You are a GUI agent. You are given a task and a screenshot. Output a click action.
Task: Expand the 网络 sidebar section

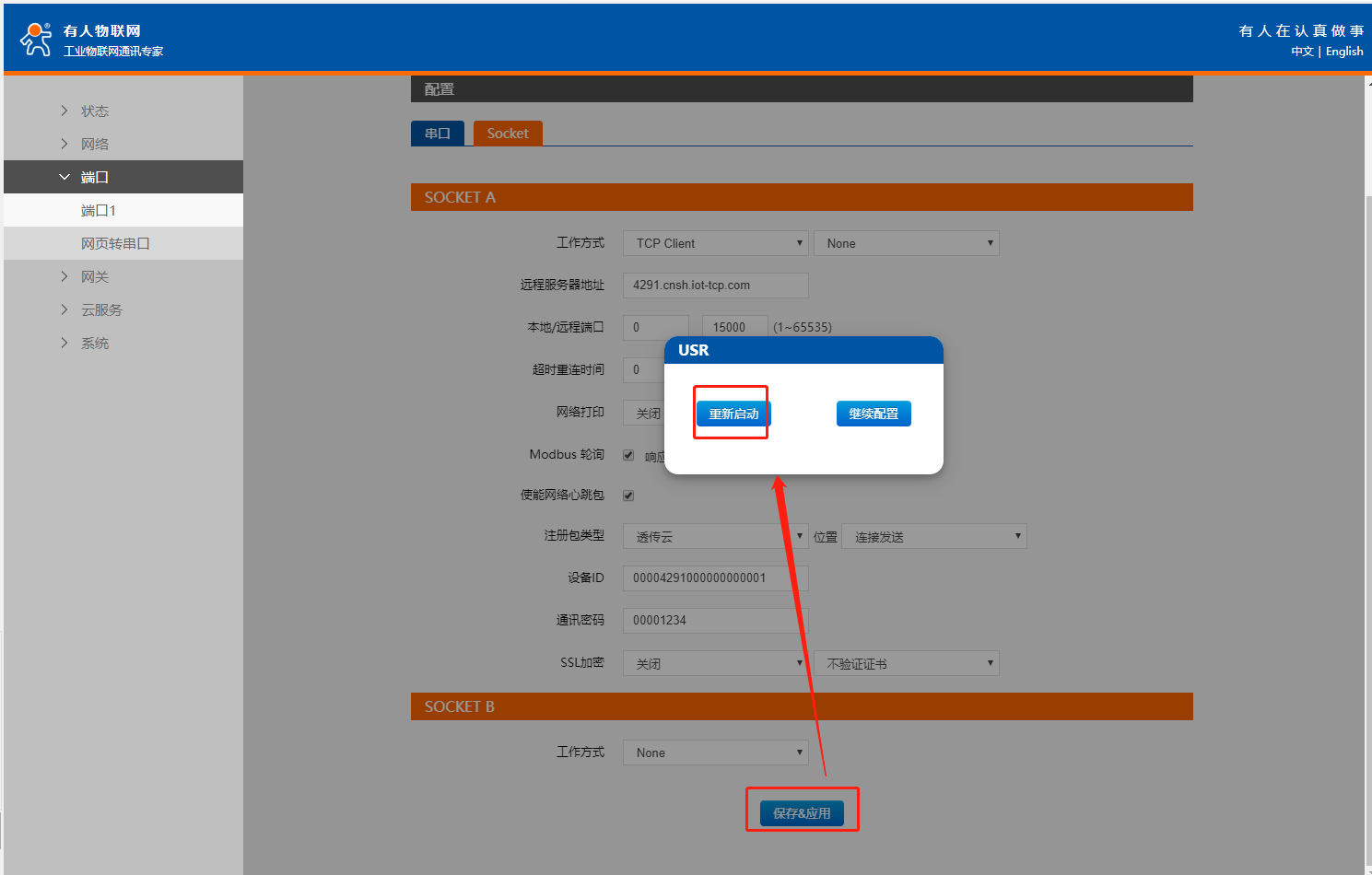click(94, 144)
